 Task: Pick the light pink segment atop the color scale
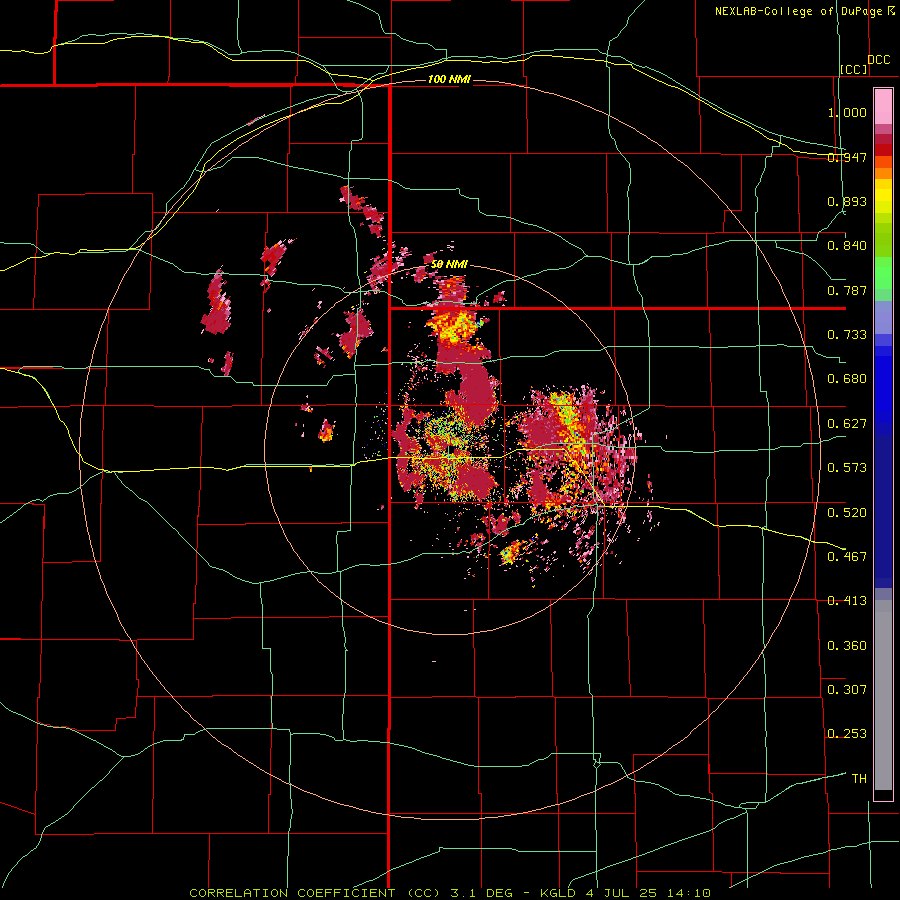[883, 107]
